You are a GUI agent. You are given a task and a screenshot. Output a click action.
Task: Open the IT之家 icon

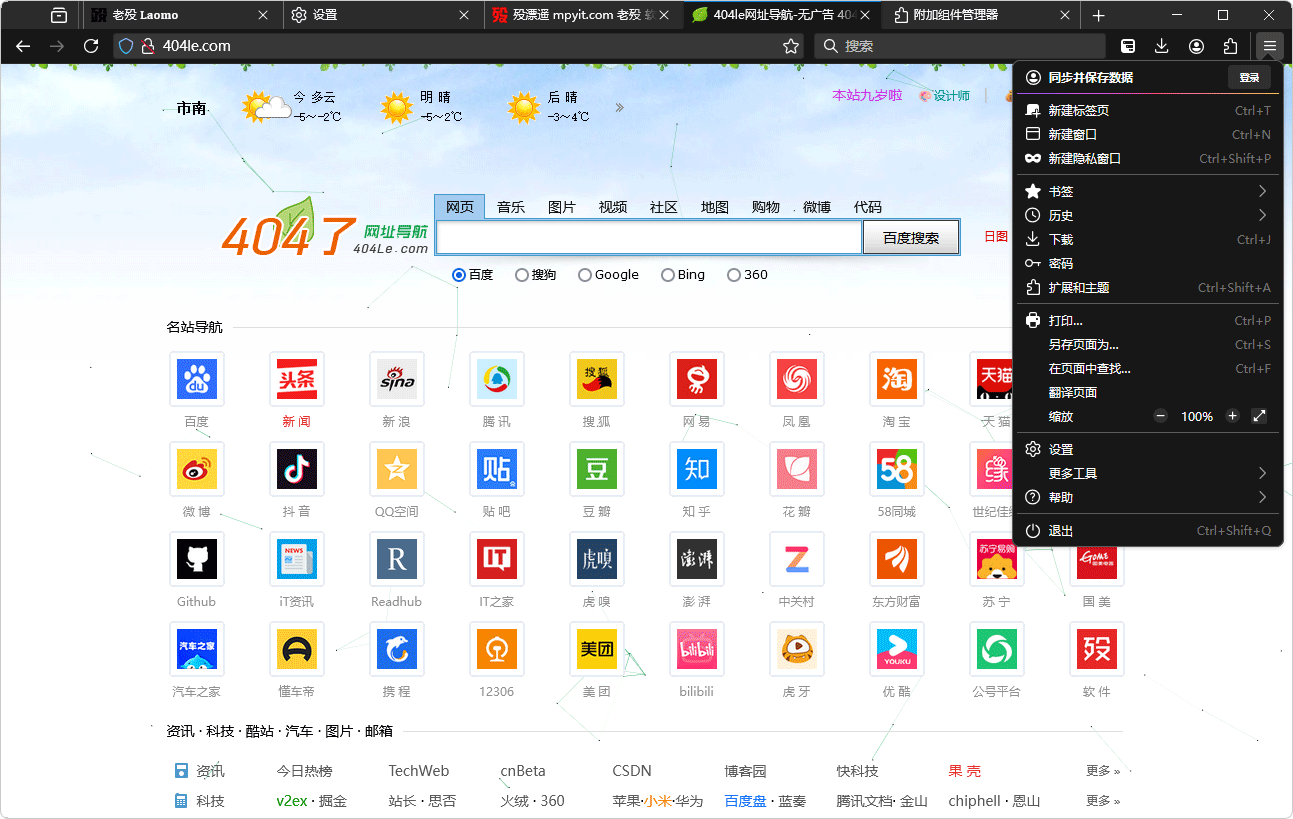[497, 559]
